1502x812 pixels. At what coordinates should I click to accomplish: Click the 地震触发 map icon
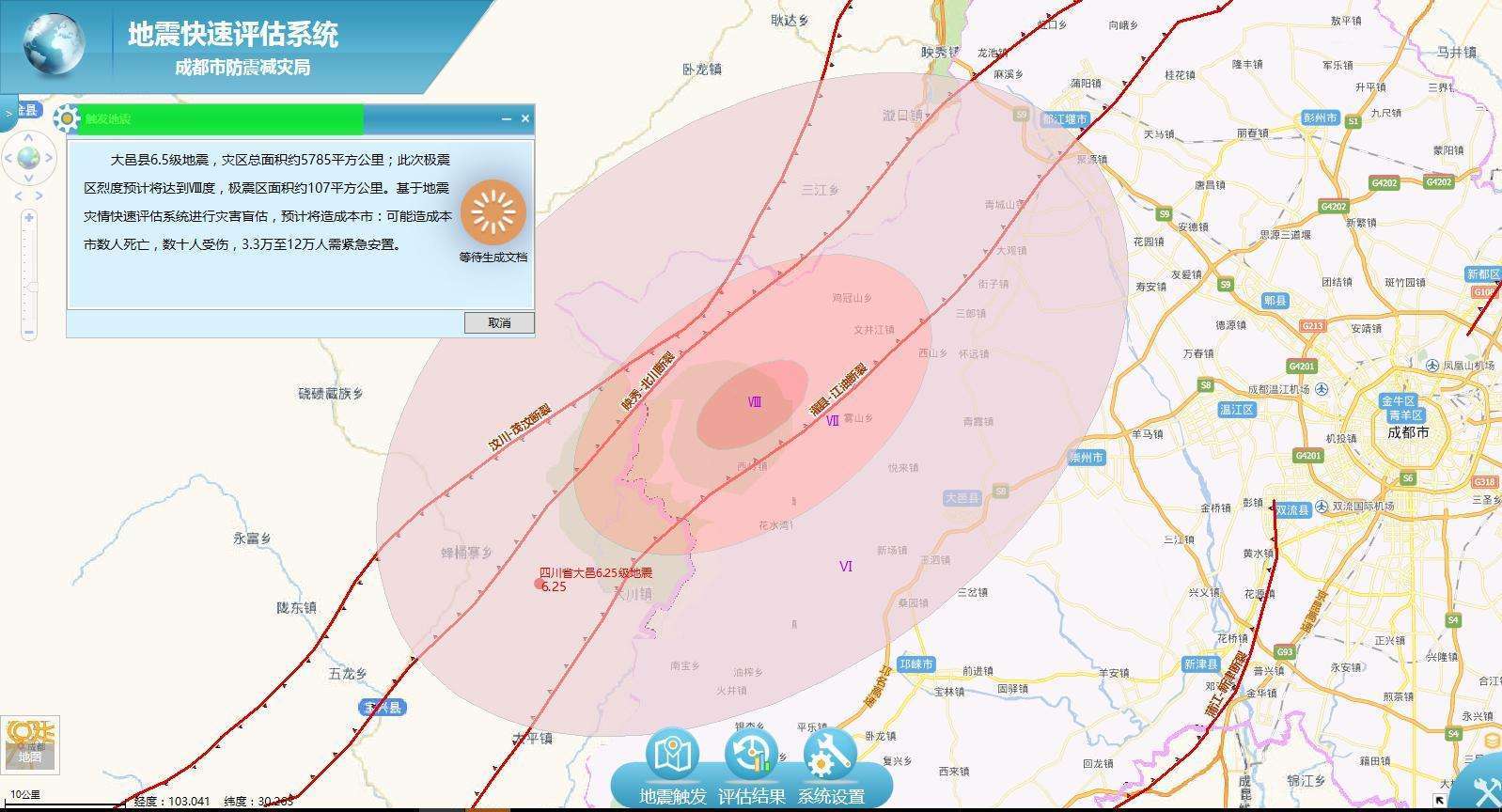(673, 755)
